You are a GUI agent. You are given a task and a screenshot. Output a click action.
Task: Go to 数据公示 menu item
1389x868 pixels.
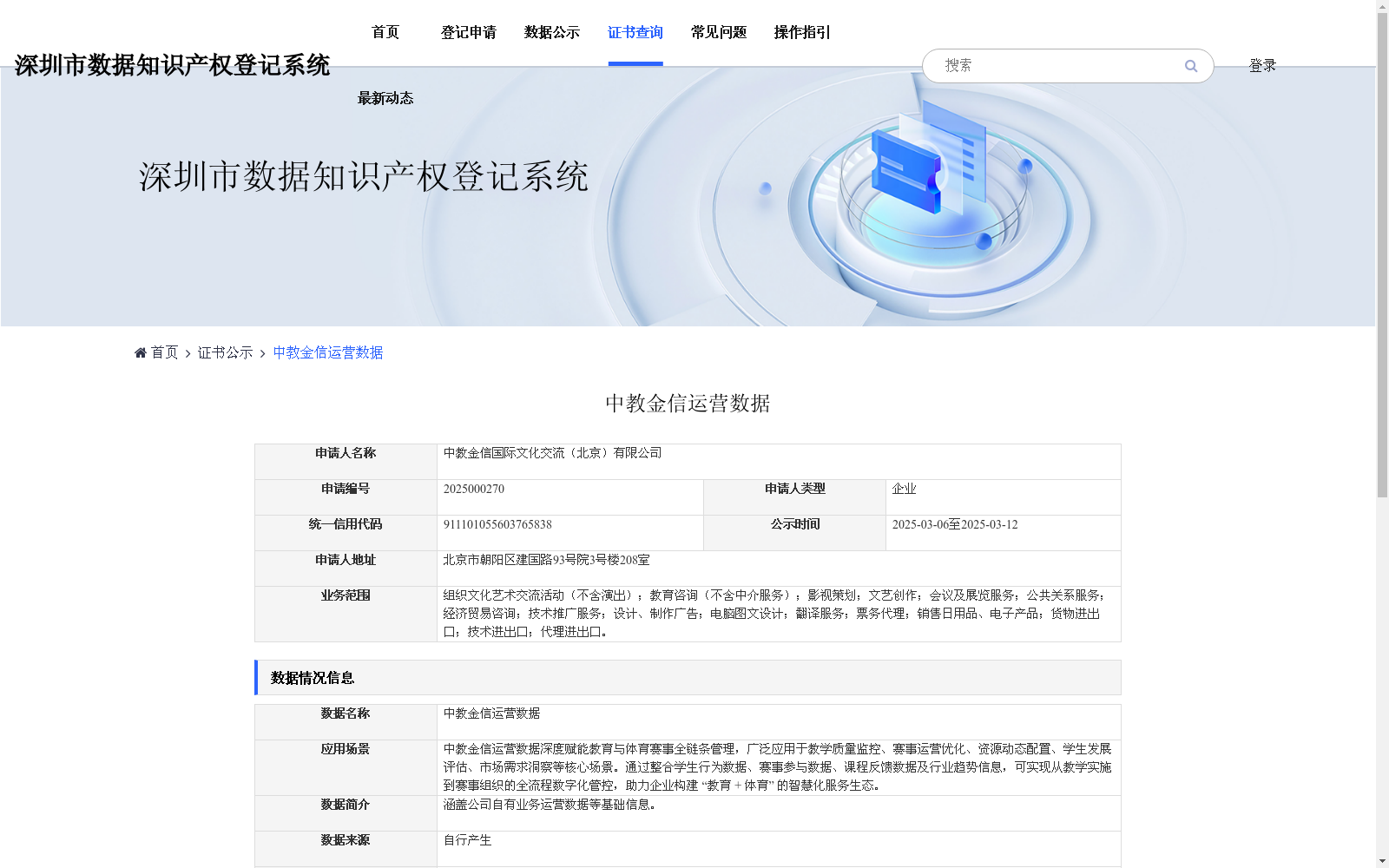552,32
